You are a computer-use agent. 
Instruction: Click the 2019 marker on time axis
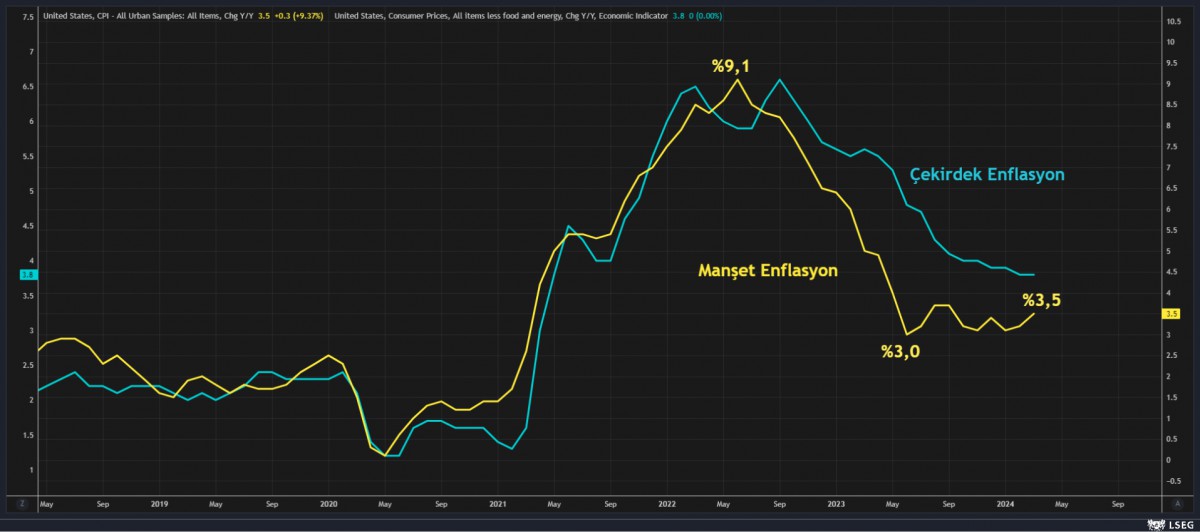[x=160, y=505]
